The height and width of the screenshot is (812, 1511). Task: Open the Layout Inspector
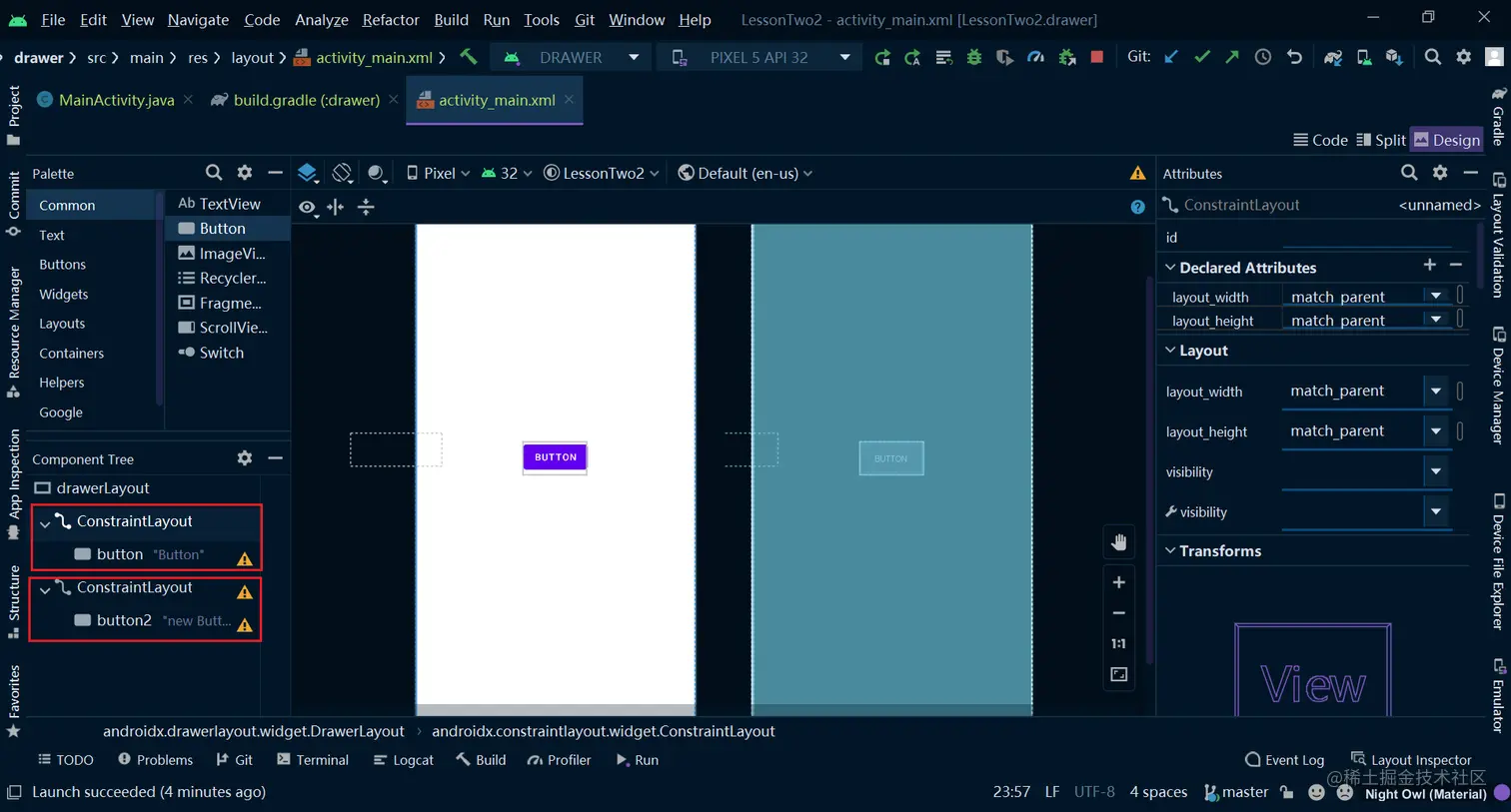click(1411, 760)
